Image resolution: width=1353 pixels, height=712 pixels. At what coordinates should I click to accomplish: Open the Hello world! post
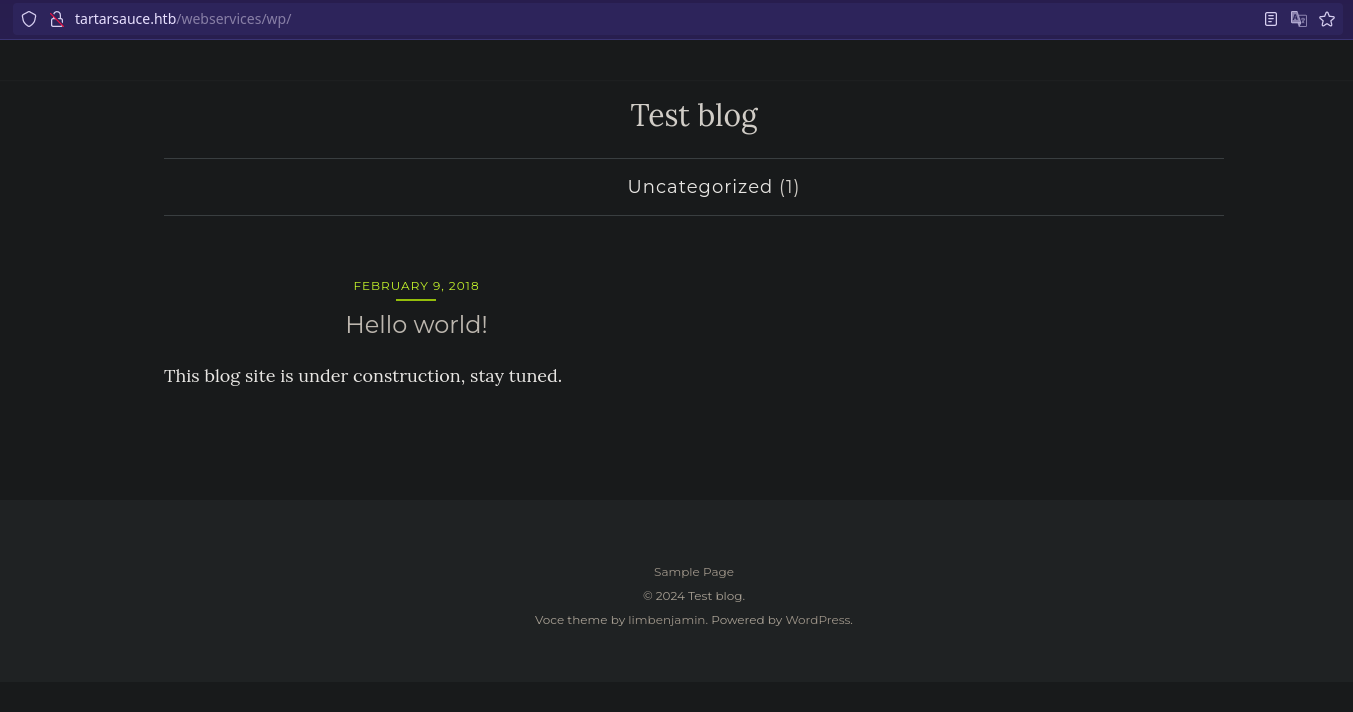(416, 325)
